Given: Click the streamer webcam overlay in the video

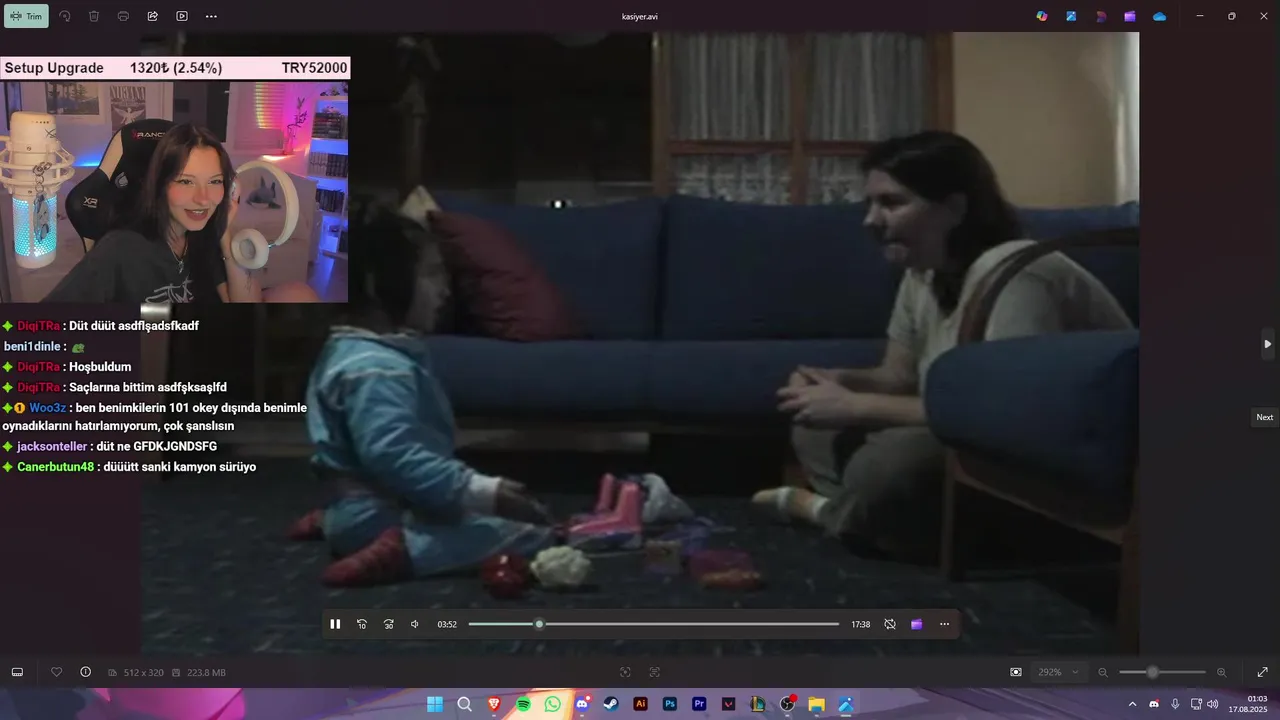Looking at the screenshot, I should (174, 192).
